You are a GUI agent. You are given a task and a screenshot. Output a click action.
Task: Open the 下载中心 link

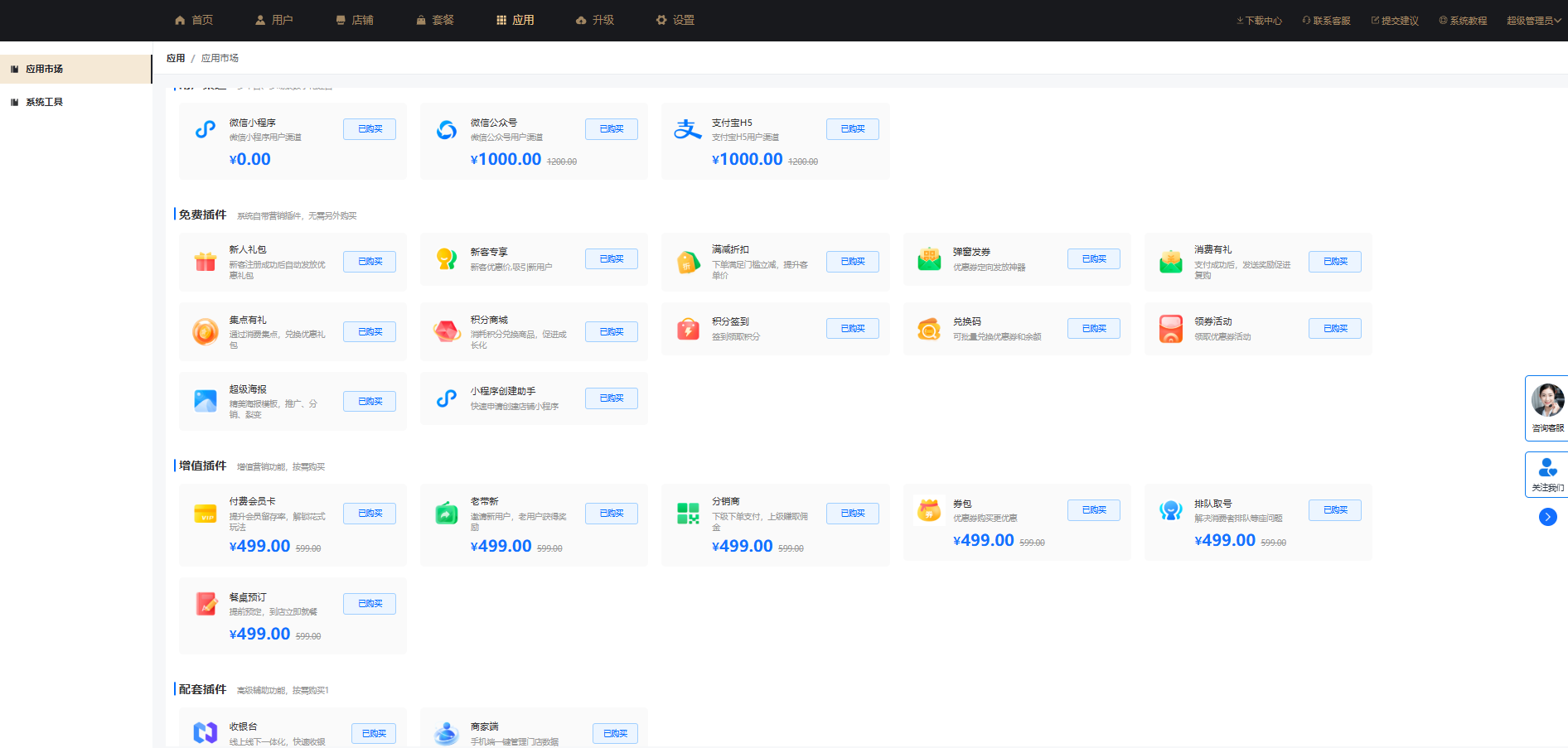coord(1259,21)
